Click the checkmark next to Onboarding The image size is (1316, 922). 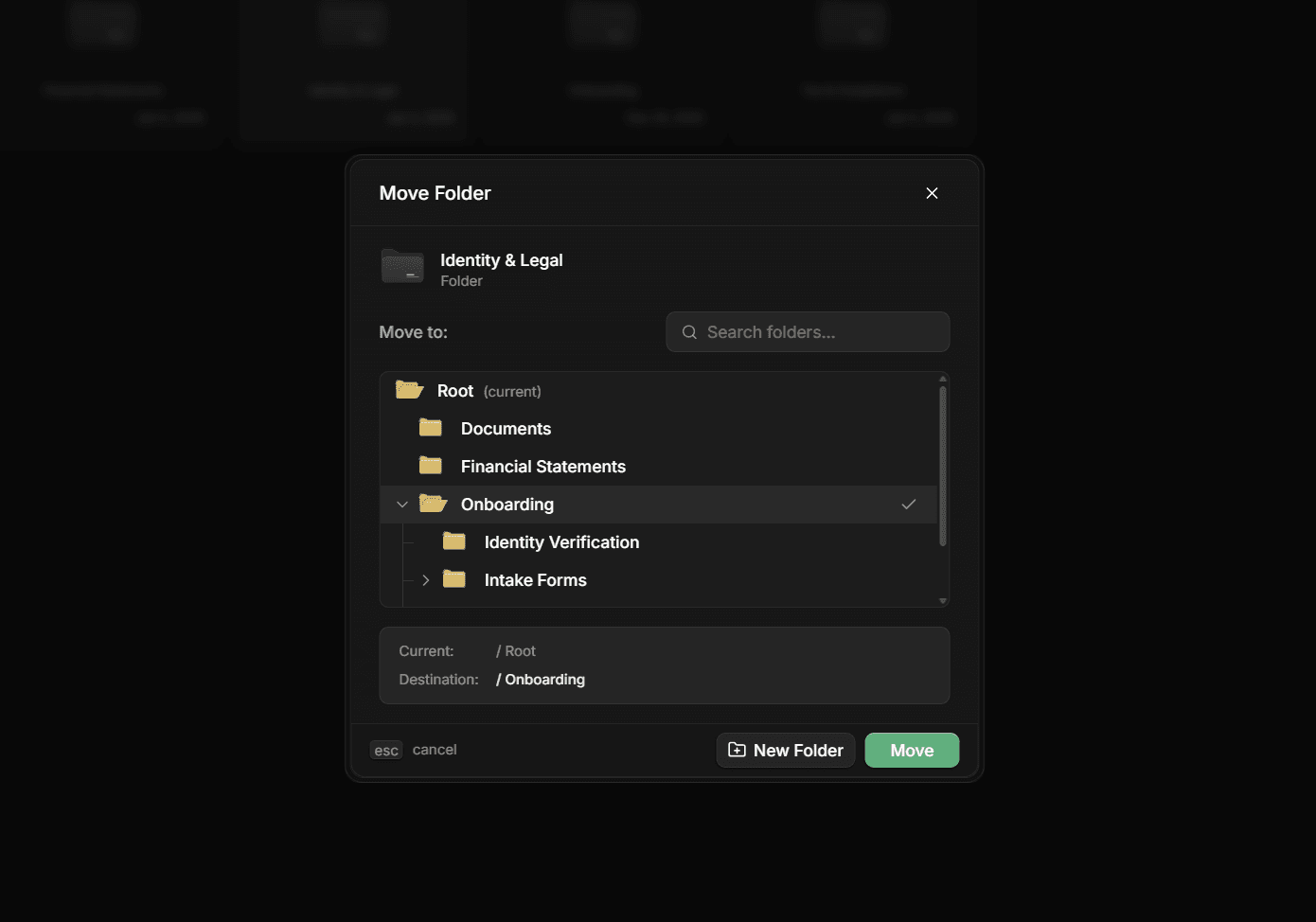point(909,504)
